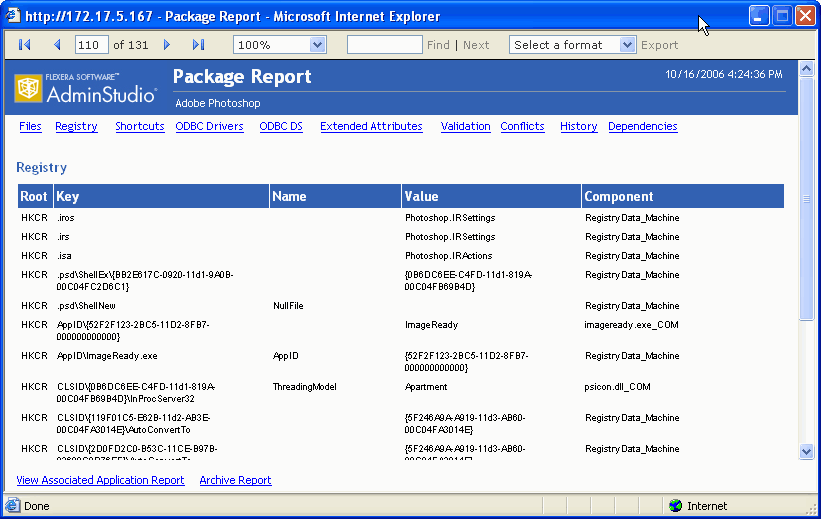The height and width of the screenshot is (519, 821).
Task: Go to previous report page
Action: click(57, 45)
